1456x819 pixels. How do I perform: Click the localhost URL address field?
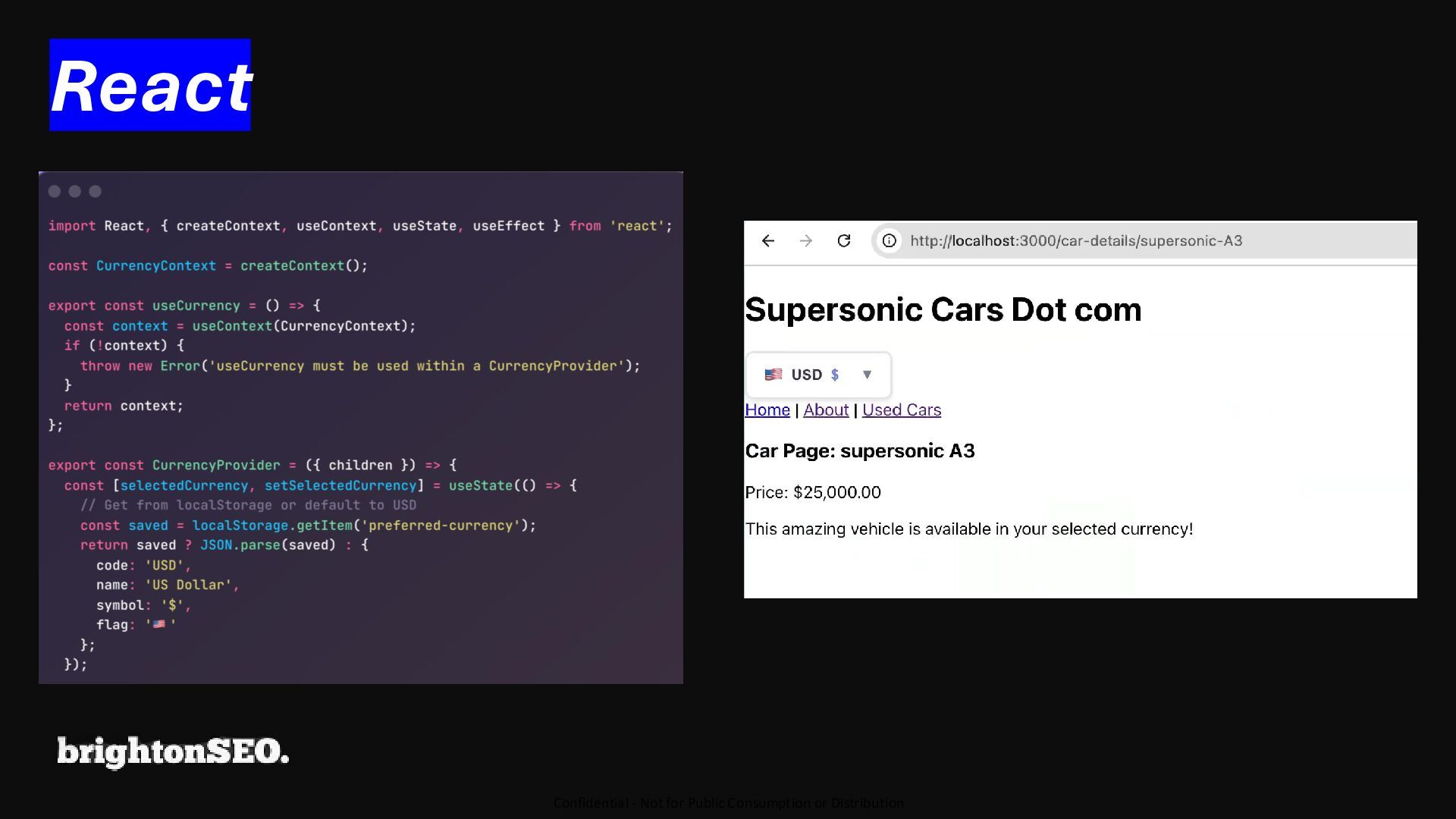pos(1075,241)
